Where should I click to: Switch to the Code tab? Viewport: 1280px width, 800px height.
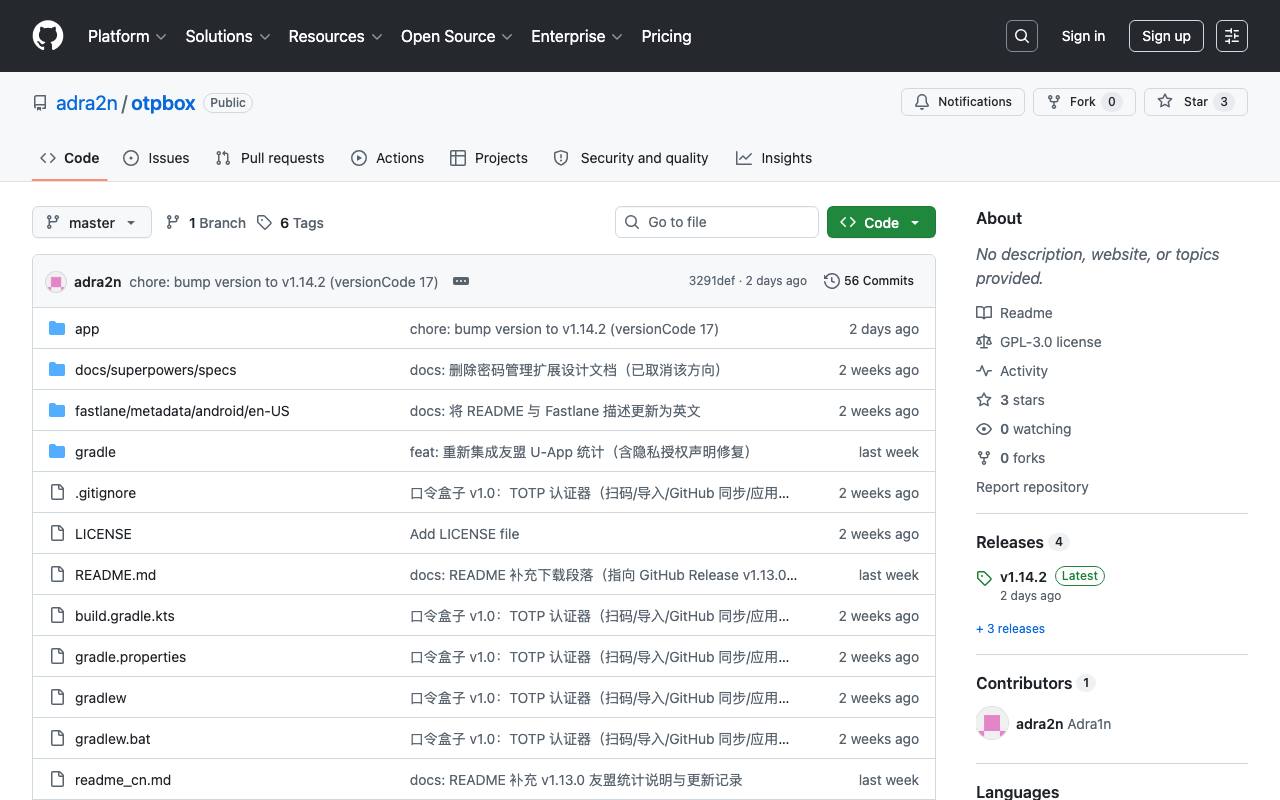click(x=70, y=158)
